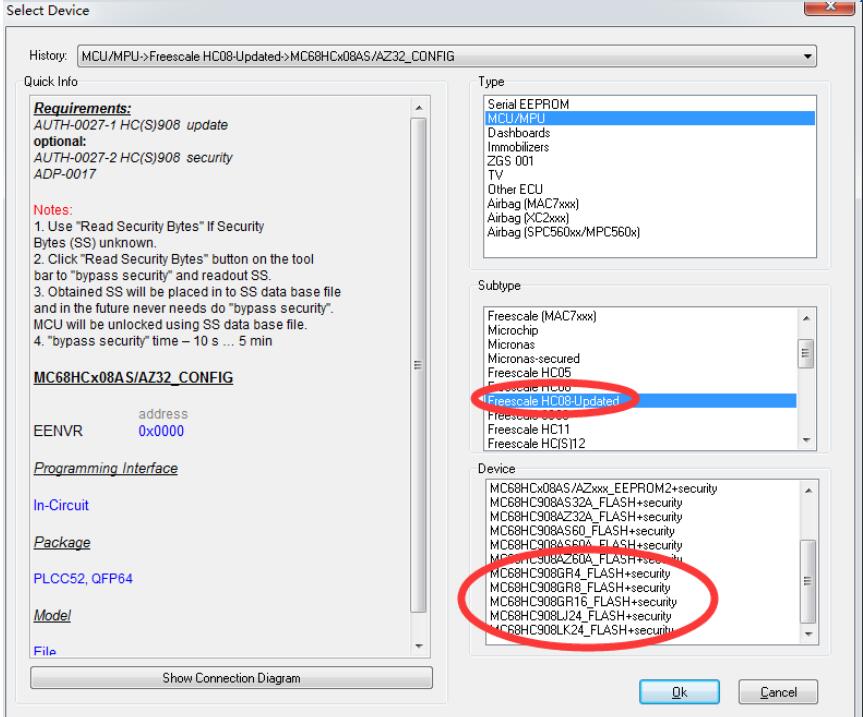This screenshot has width=863, height=717.
Task: Select Airbag (SPC560xx/MPC560x) type
Action: pos(649,232)
